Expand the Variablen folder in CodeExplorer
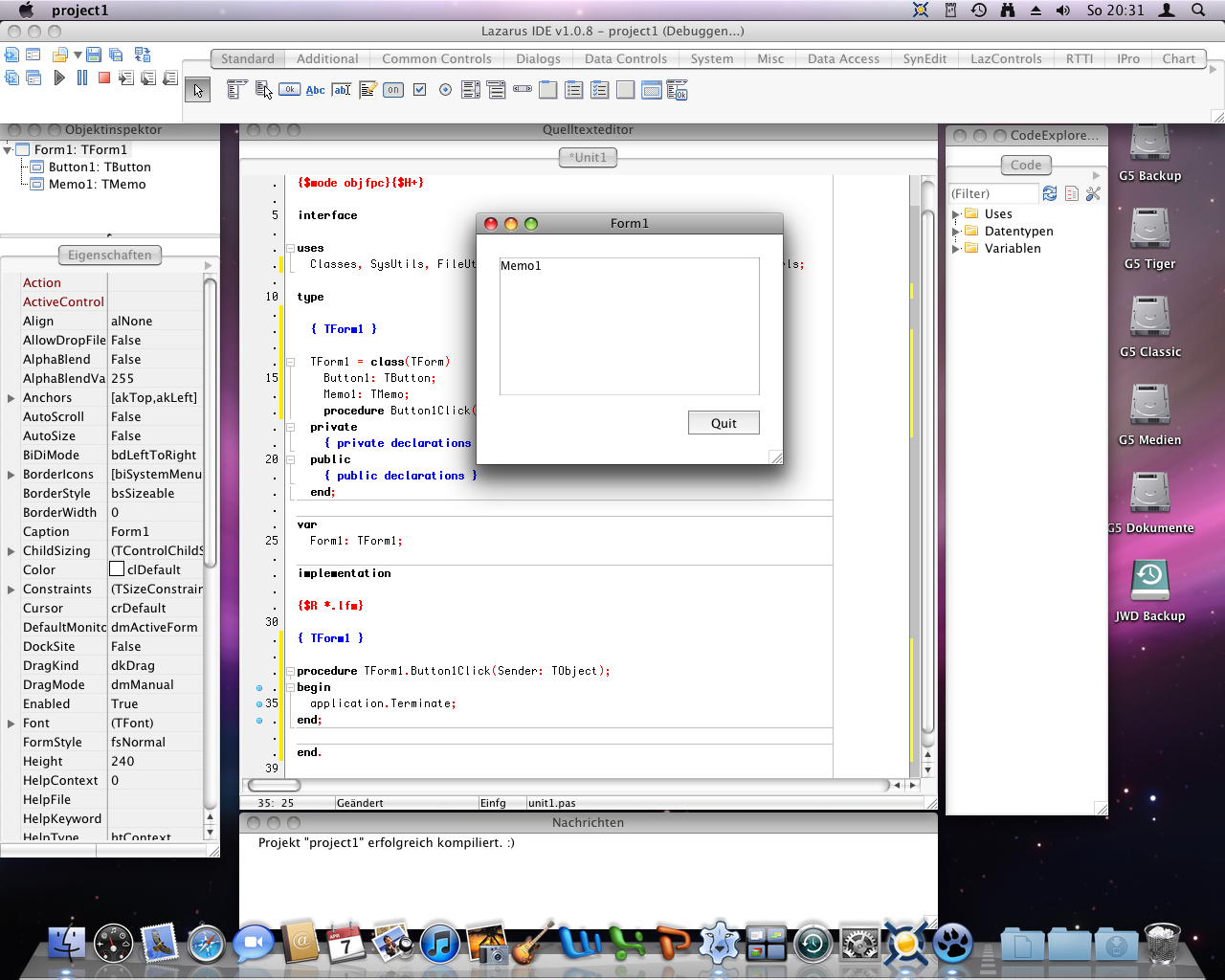 click(955, 249)
